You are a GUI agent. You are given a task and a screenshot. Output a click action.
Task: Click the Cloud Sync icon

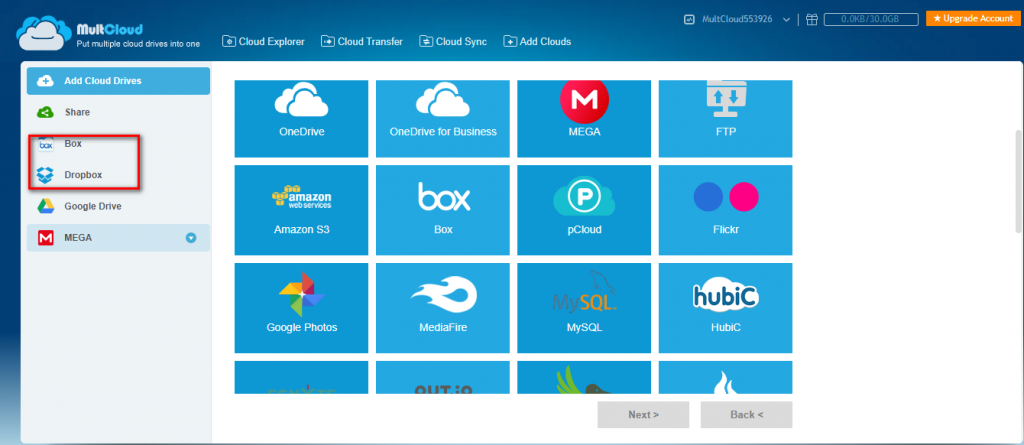426,41
